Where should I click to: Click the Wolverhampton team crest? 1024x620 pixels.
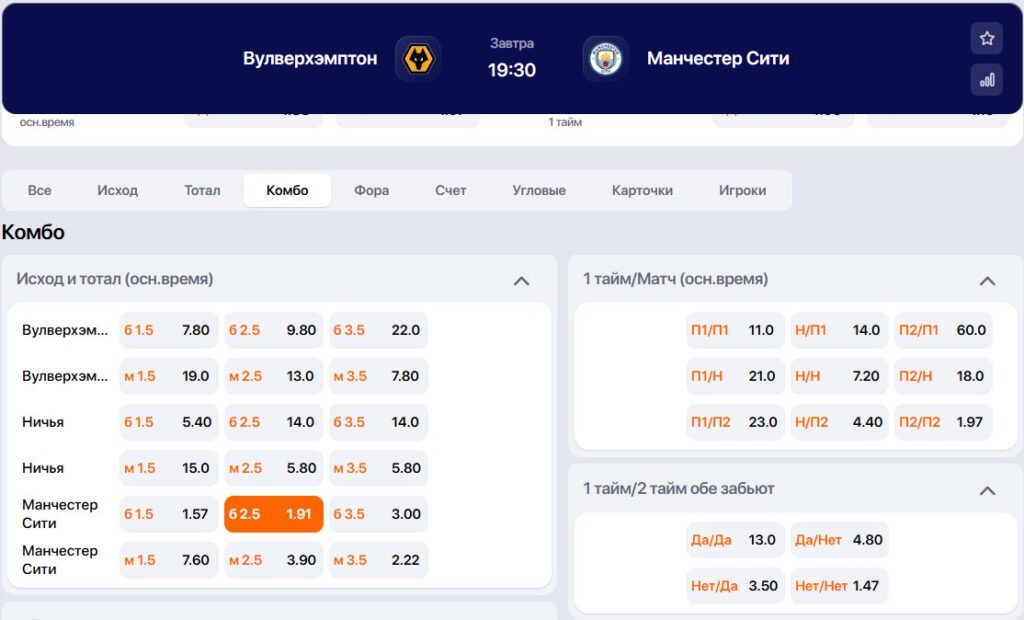[x=418, y=59]
